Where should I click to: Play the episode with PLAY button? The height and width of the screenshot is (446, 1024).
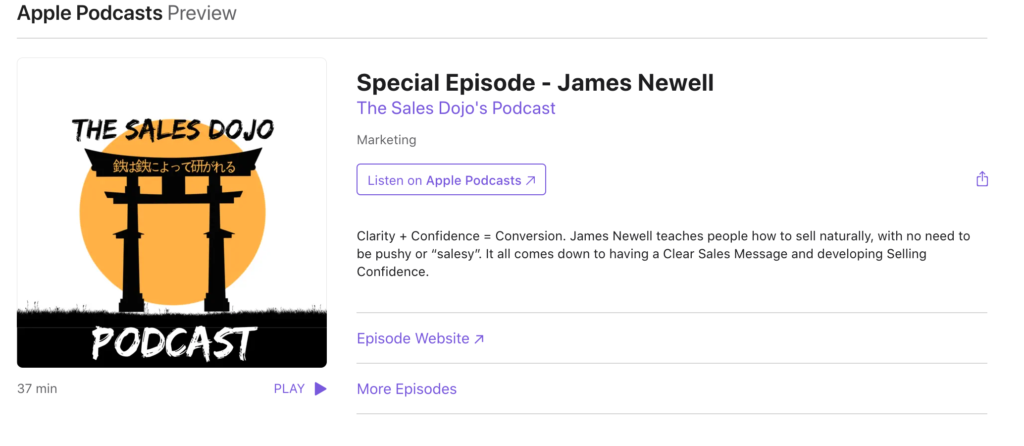tap(300, 389)
